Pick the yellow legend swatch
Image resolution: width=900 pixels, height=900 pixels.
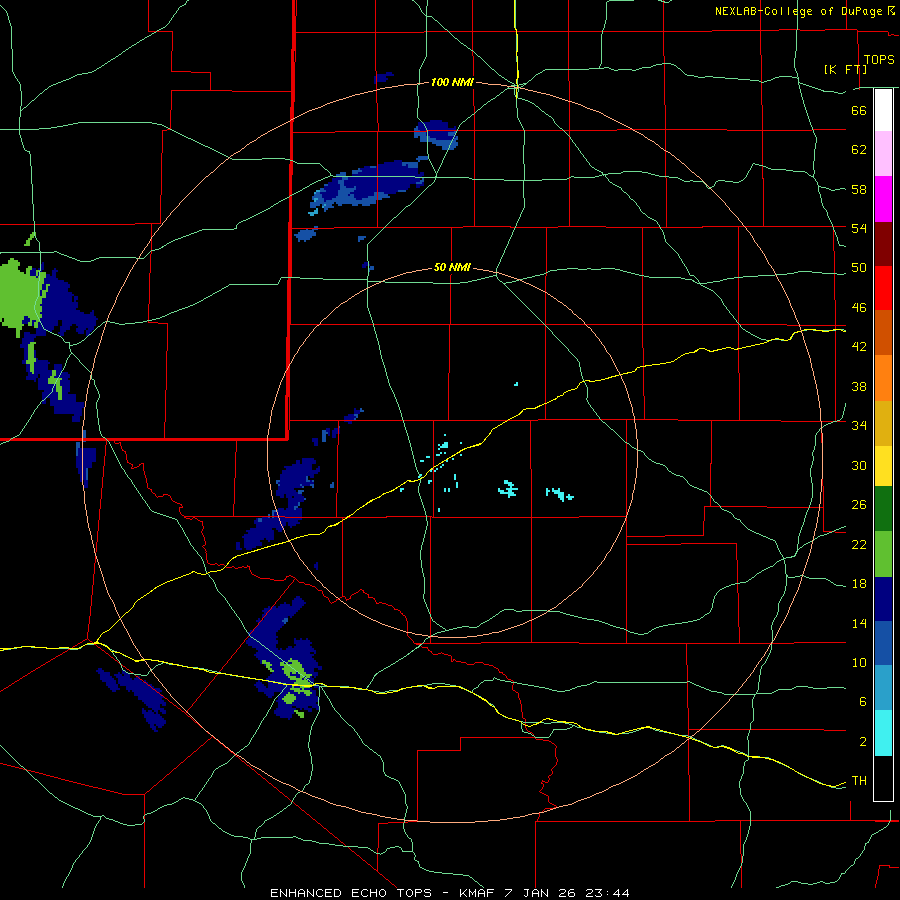tap(883, 465)
